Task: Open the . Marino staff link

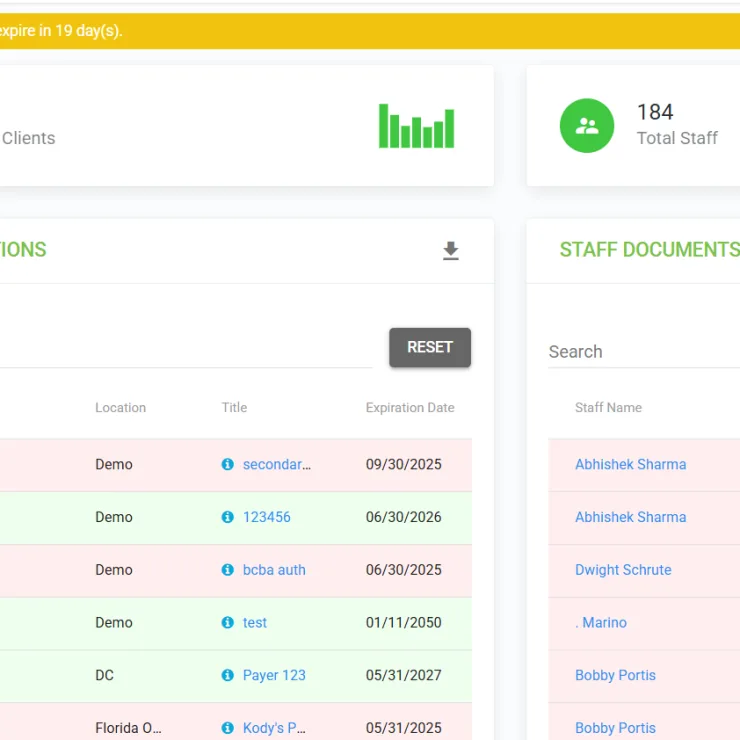Action: tap(601, 622)
